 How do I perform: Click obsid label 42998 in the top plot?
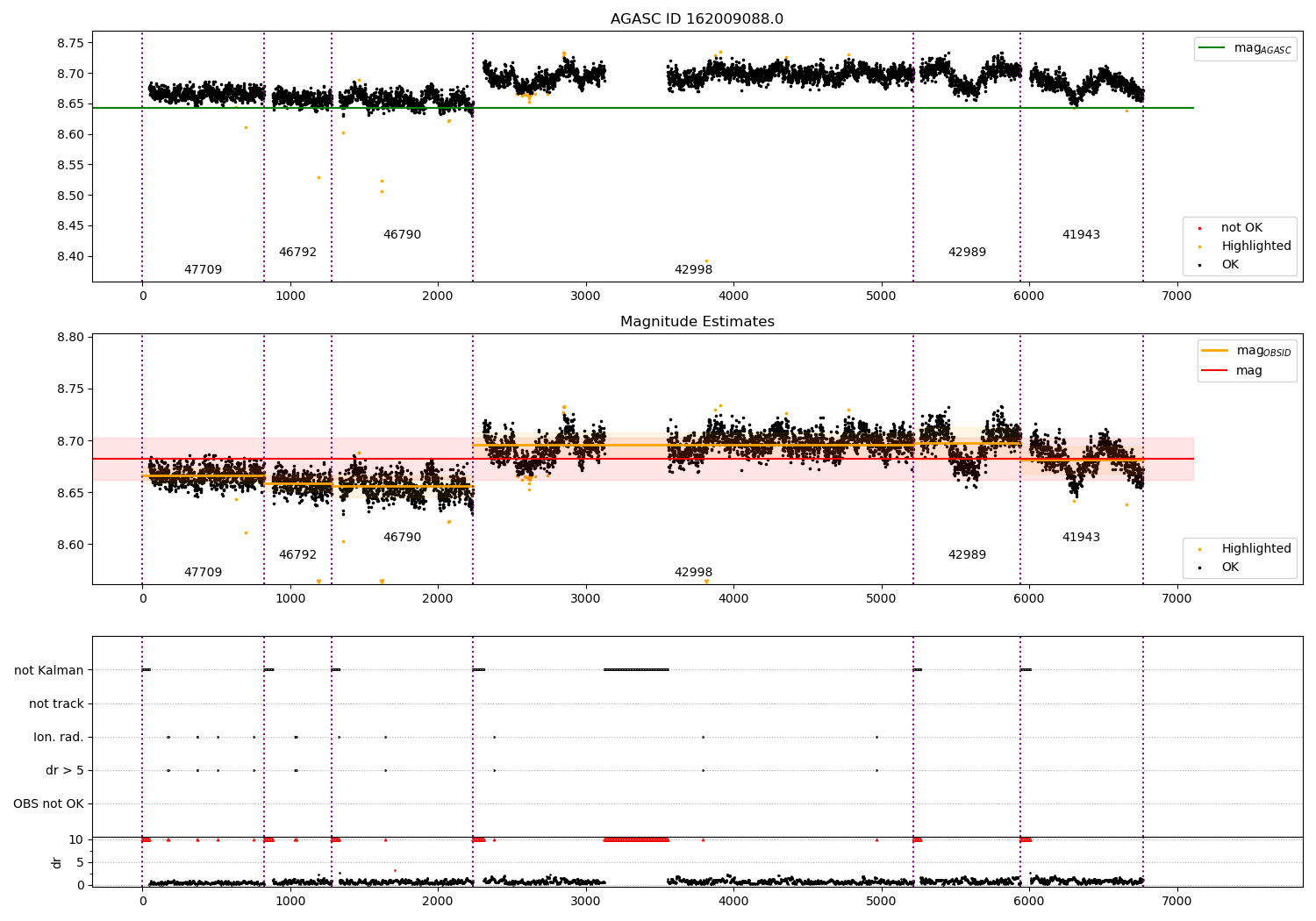(693, 269)
